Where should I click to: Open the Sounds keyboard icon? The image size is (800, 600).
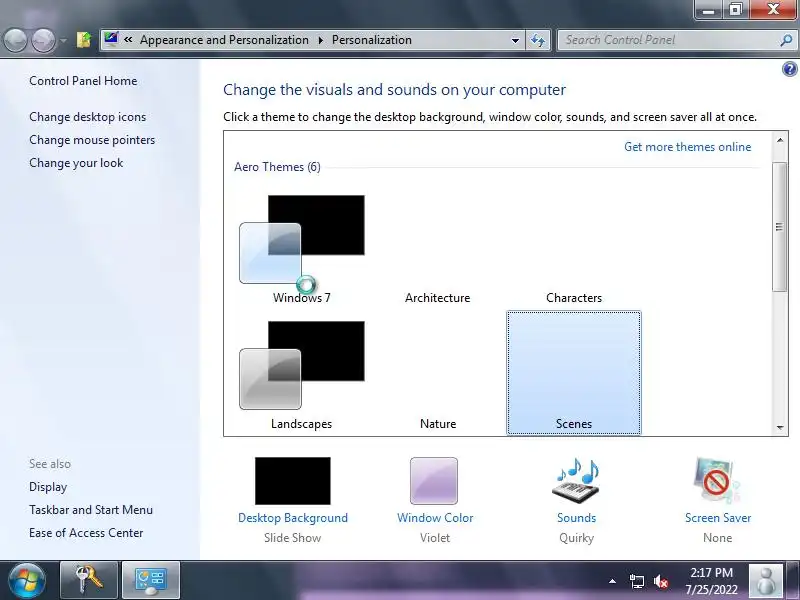point(577,481)
